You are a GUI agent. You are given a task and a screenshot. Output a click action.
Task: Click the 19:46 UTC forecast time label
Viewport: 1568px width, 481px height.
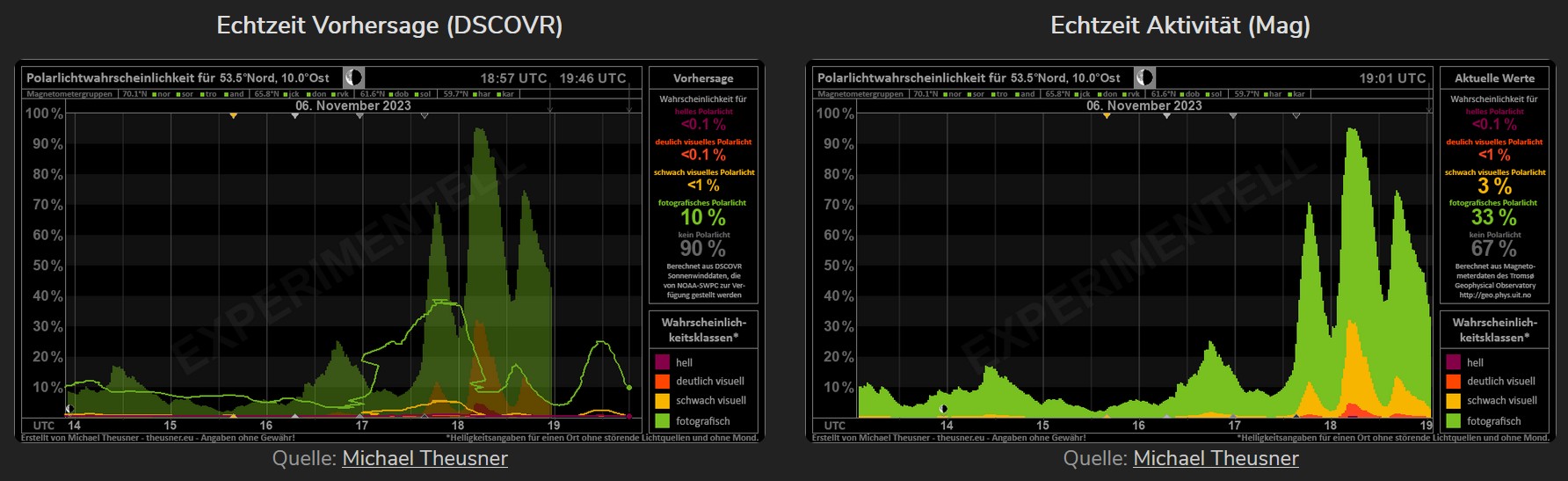click(592, 78)
